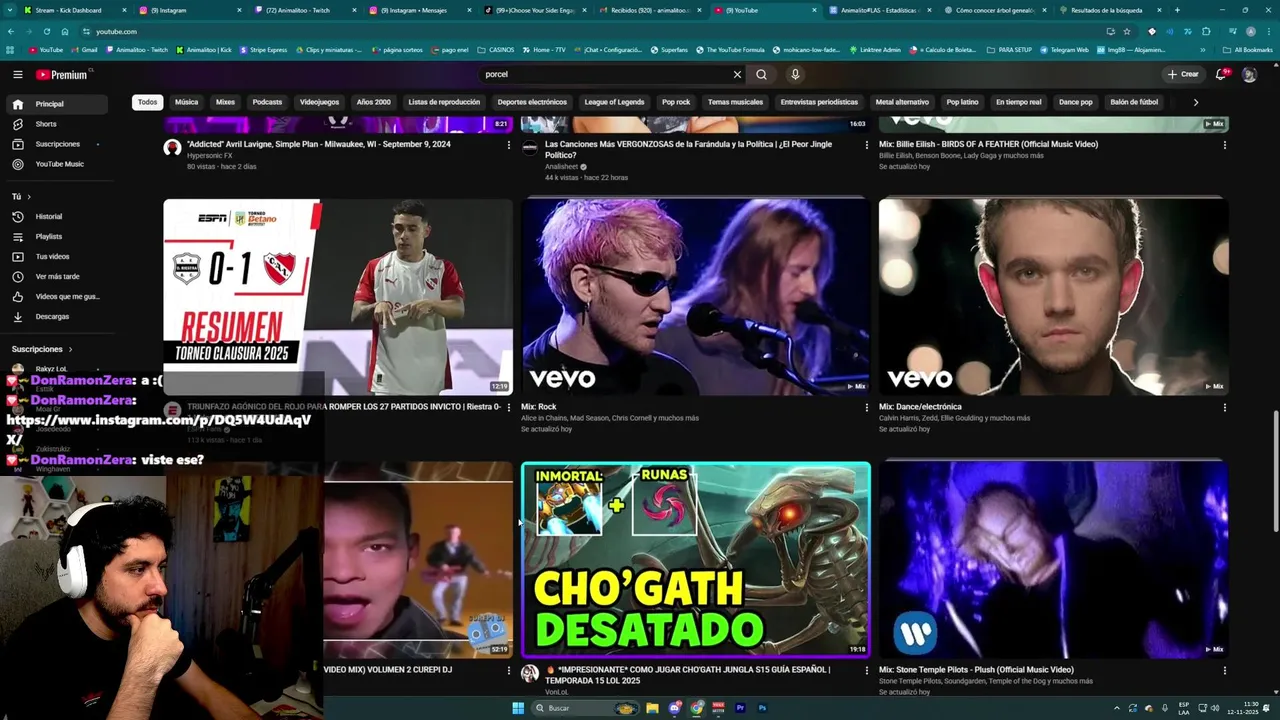The image size is (1280, 720).
Task: Select the League of Legends filter chip
Action: pyautogui.click(x=614, y=102)
